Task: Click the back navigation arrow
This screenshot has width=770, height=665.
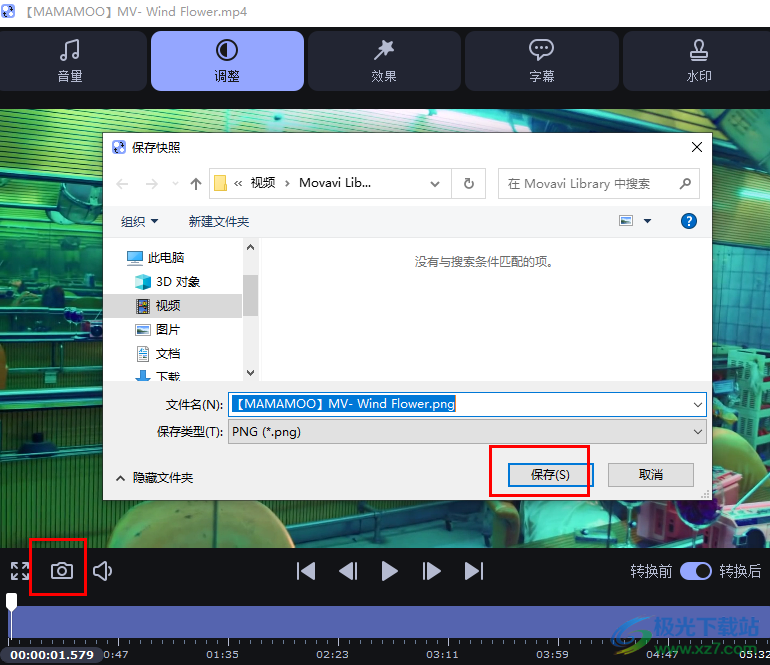Action: [x=122, y=184]
